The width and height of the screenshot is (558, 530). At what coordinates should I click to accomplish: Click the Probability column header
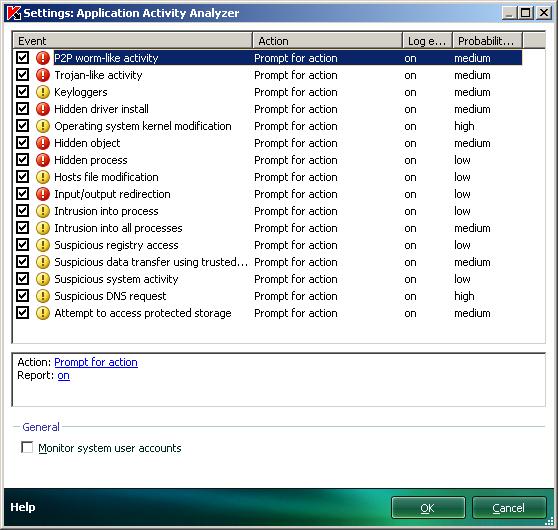coord(487,41)
